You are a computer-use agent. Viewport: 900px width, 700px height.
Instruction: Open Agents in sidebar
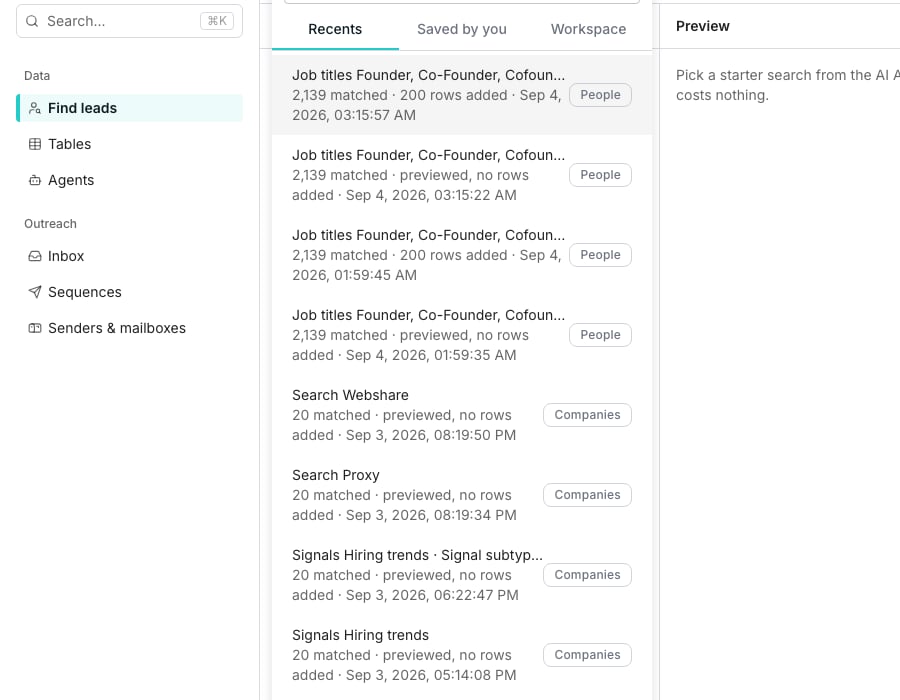point(129,180)
